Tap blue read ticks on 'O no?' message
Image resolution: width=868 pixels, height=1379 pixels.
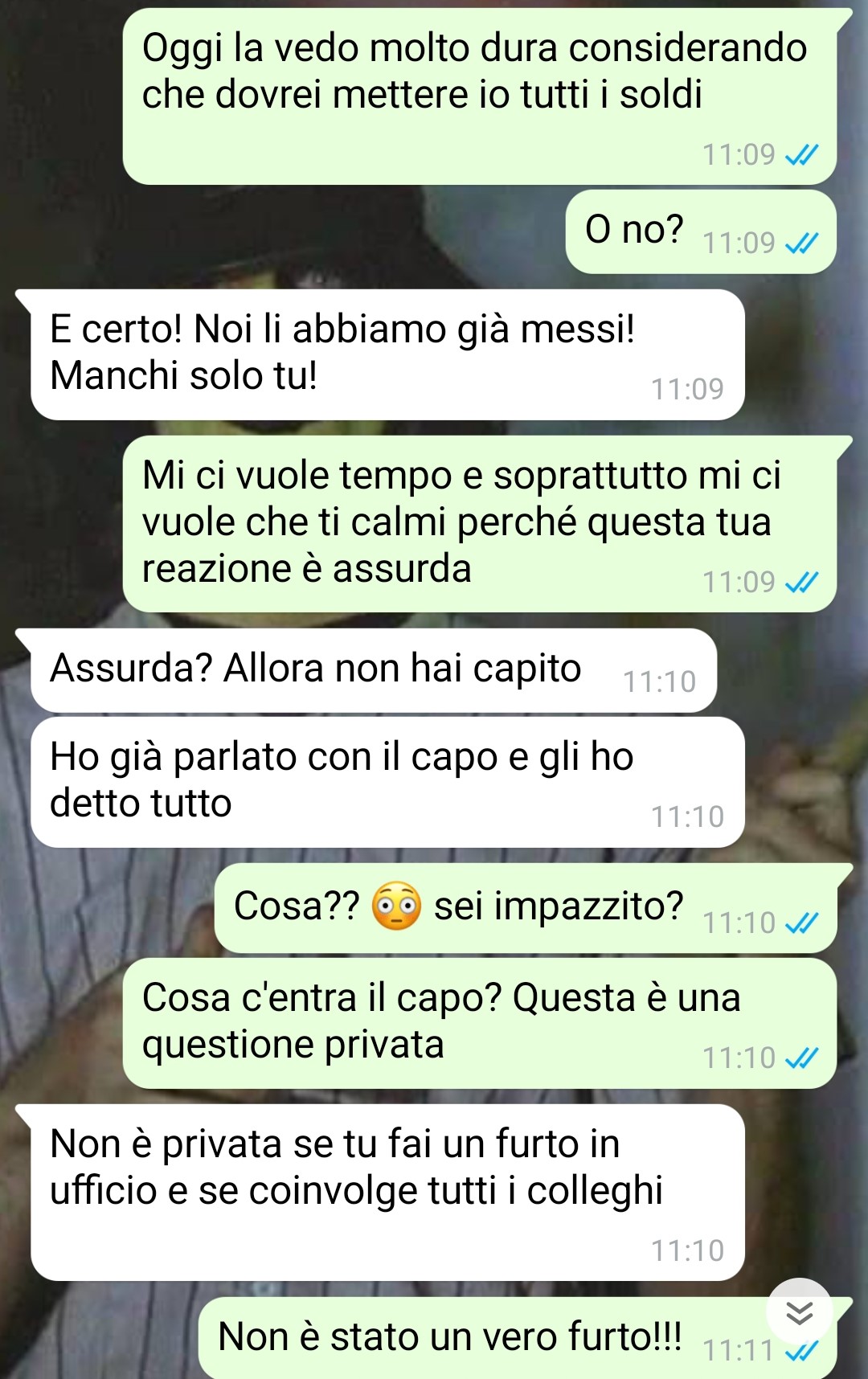point(801,243)
